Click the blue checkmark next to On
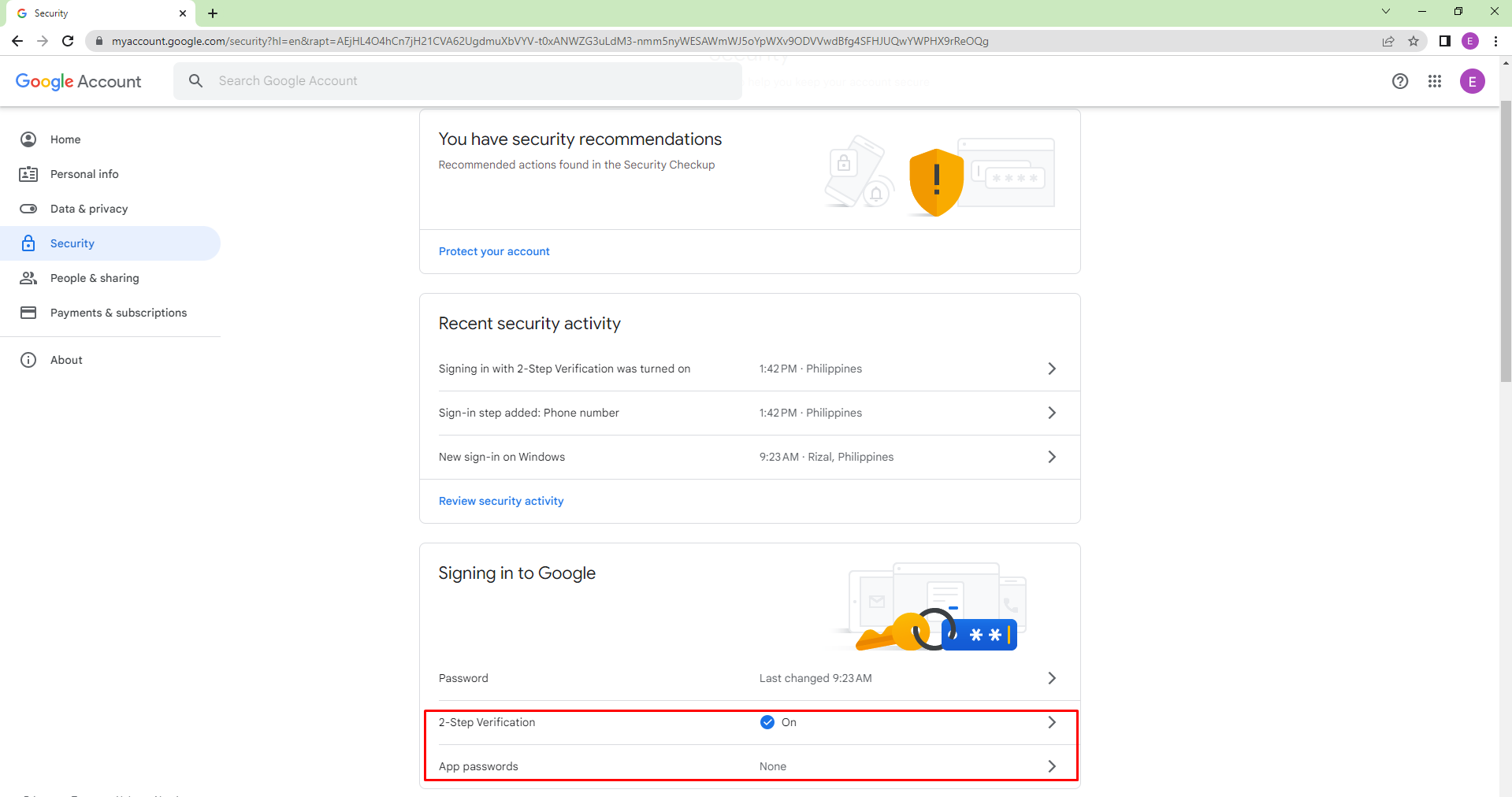 (767, 722)
